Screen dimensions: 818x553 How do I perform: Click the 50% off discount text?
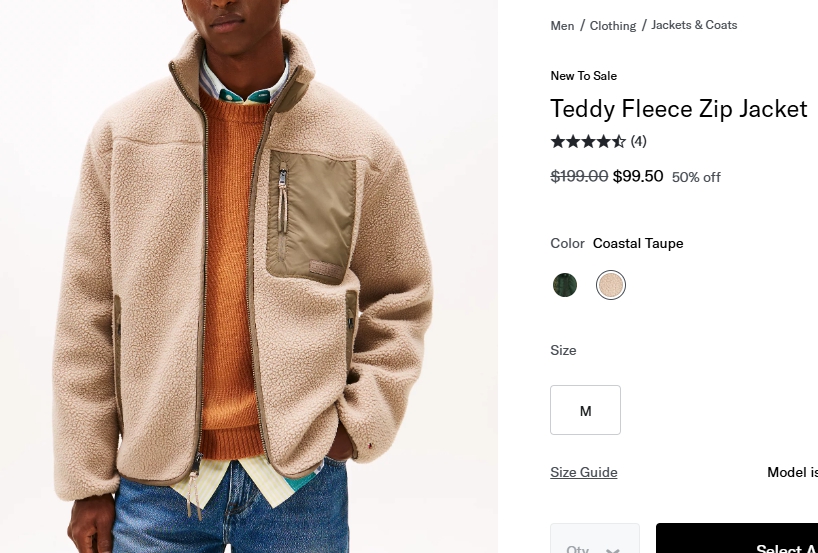tap(696, 177)
